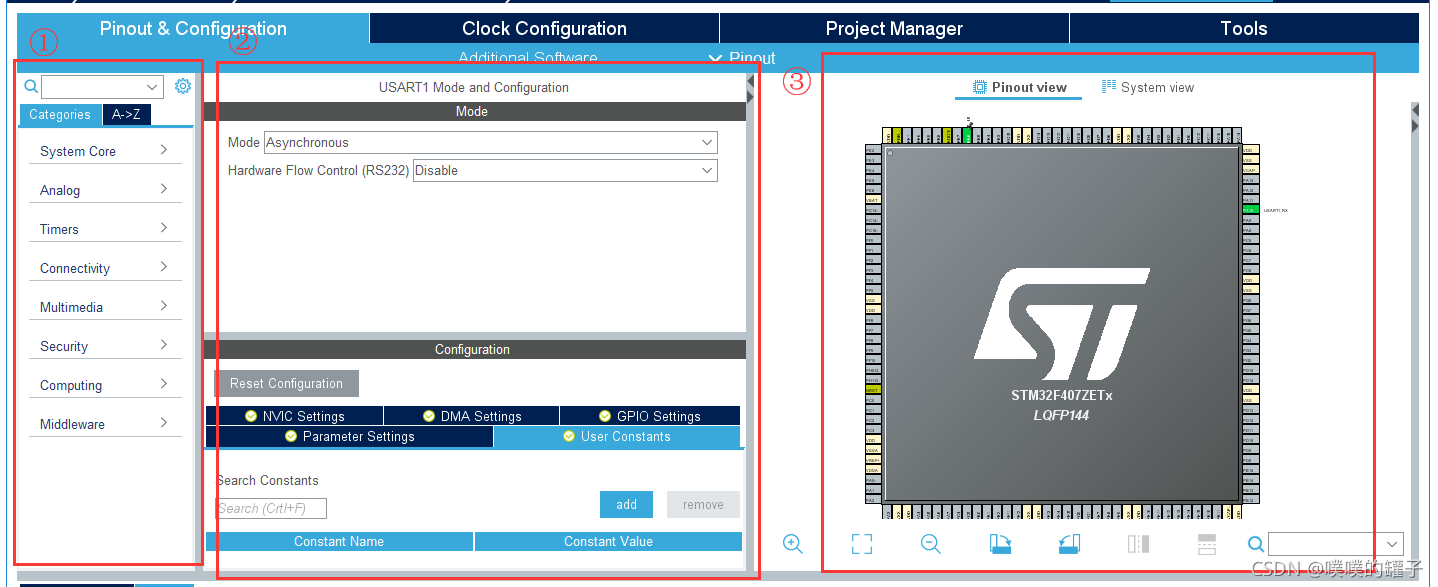Click the vertical split view icon
This screenshot has height=587, width=1438.
coord(1138,543)
